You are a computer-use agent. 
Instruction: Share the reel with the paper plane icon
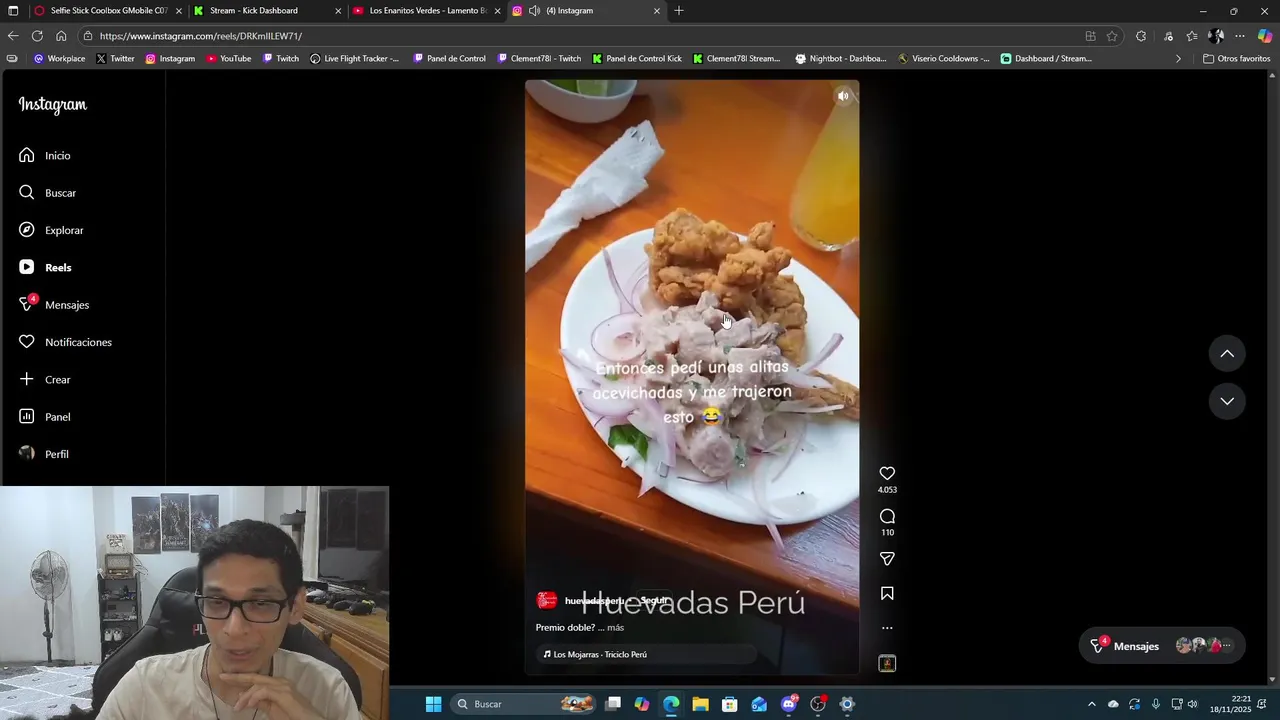[x=887, y=559]
